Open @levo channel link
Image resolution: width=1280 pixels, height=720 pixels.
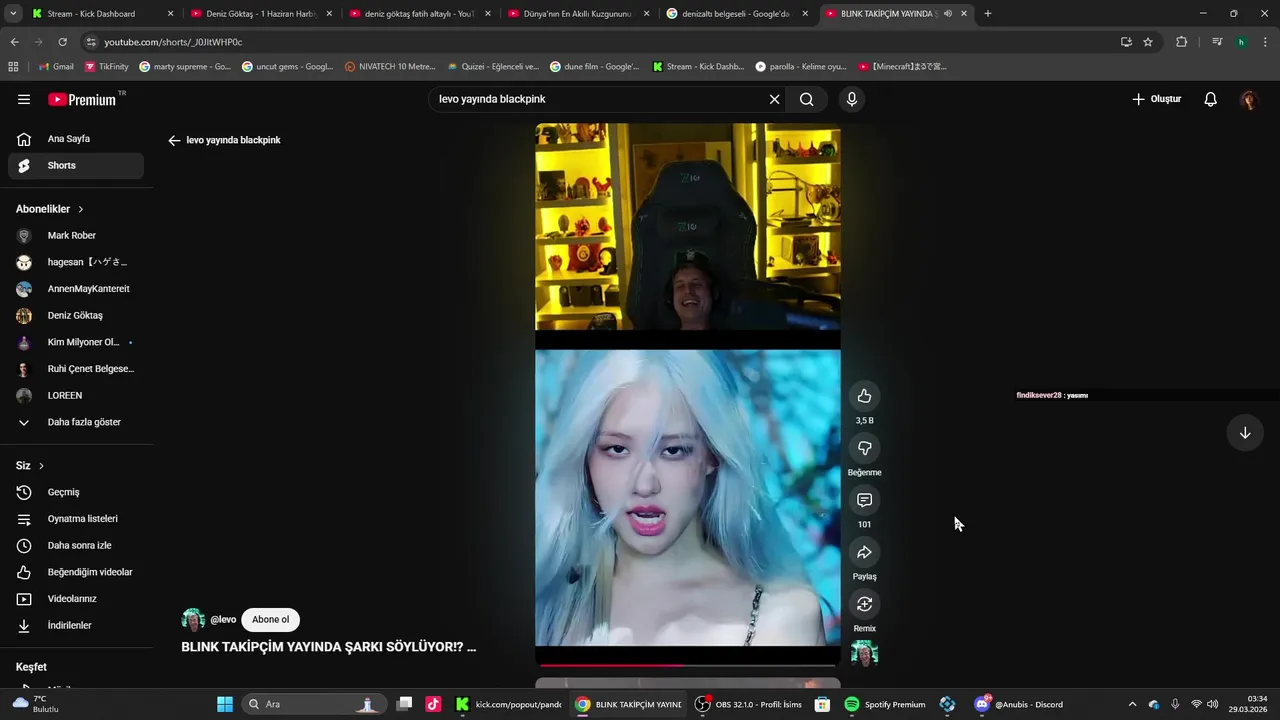(223, 620)
